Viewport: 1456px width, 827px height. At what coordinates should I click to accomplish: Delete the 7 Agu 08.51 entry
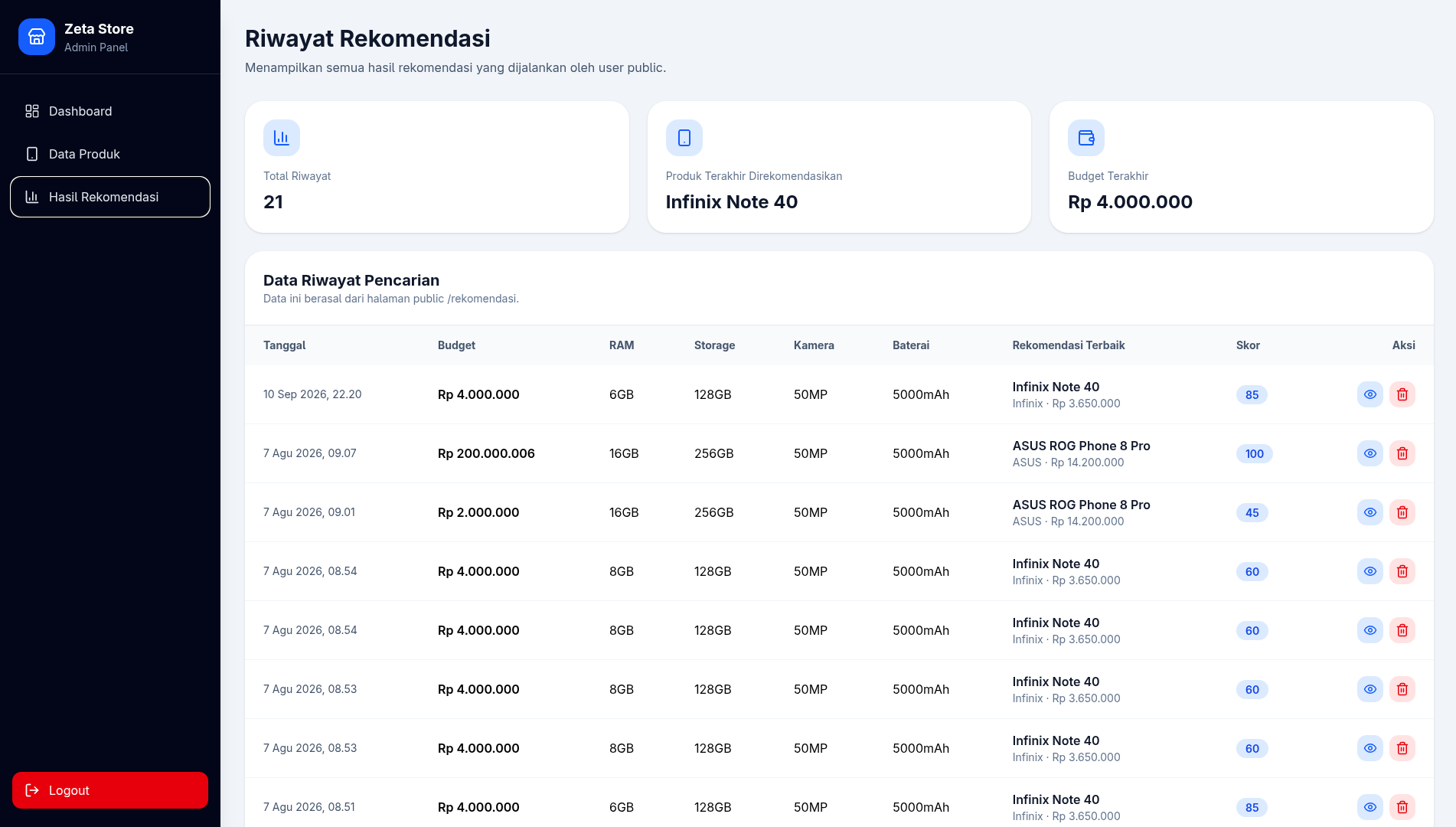click(x=1402, y=807)
